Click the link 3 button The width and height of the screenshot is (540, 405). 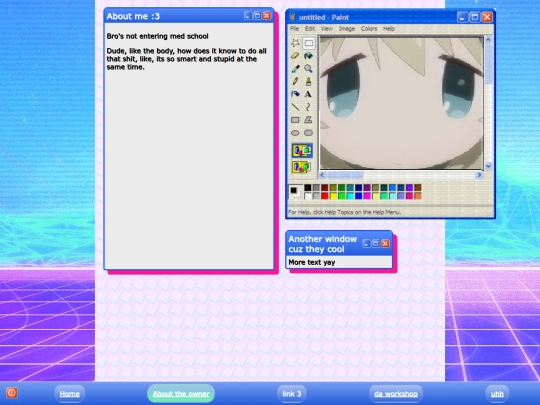(292, 394)
